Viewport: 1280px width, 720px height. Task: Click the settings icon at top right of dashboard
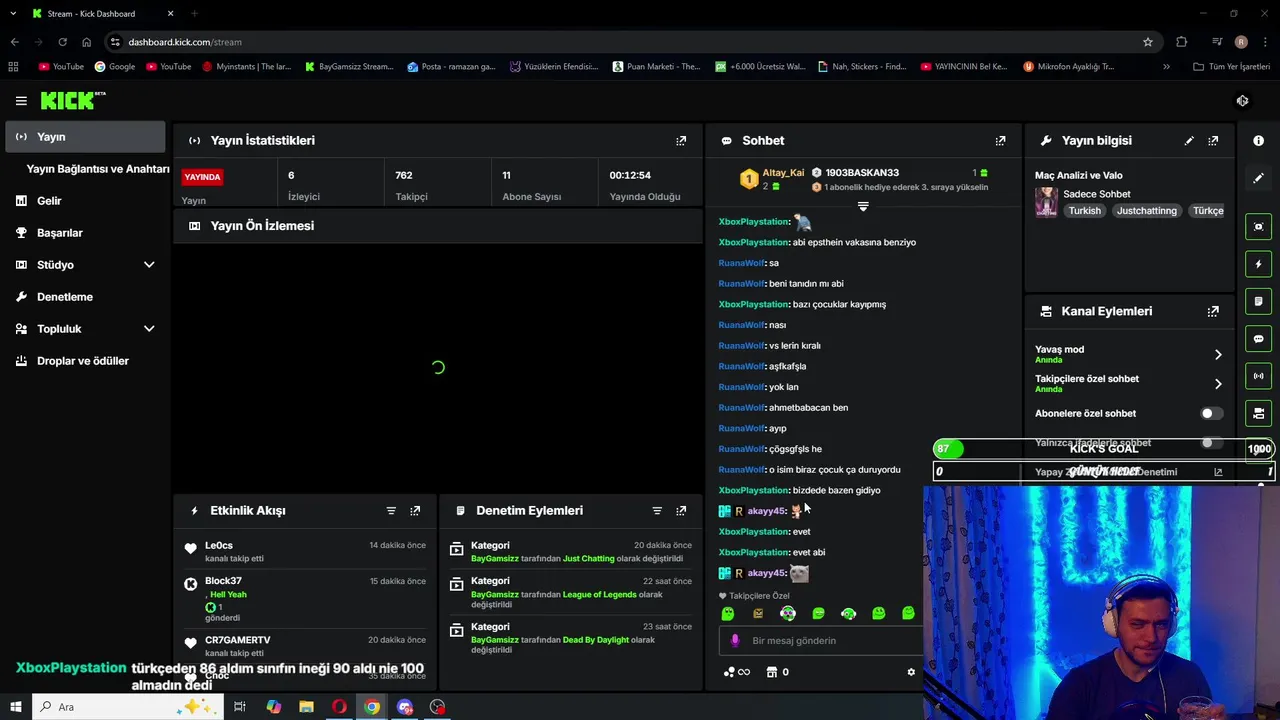(1242, 100)
